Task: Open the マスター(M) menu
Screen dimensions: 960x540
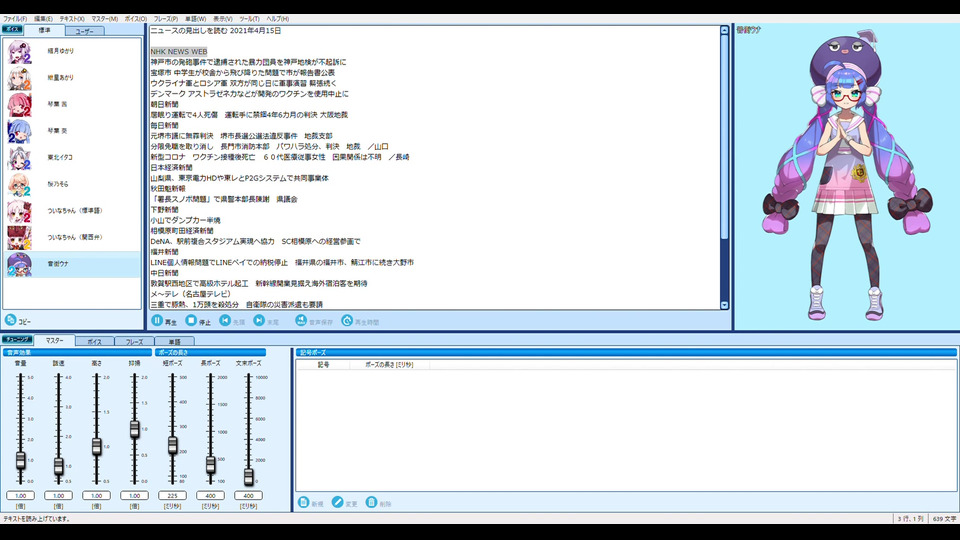Action: 105,19
